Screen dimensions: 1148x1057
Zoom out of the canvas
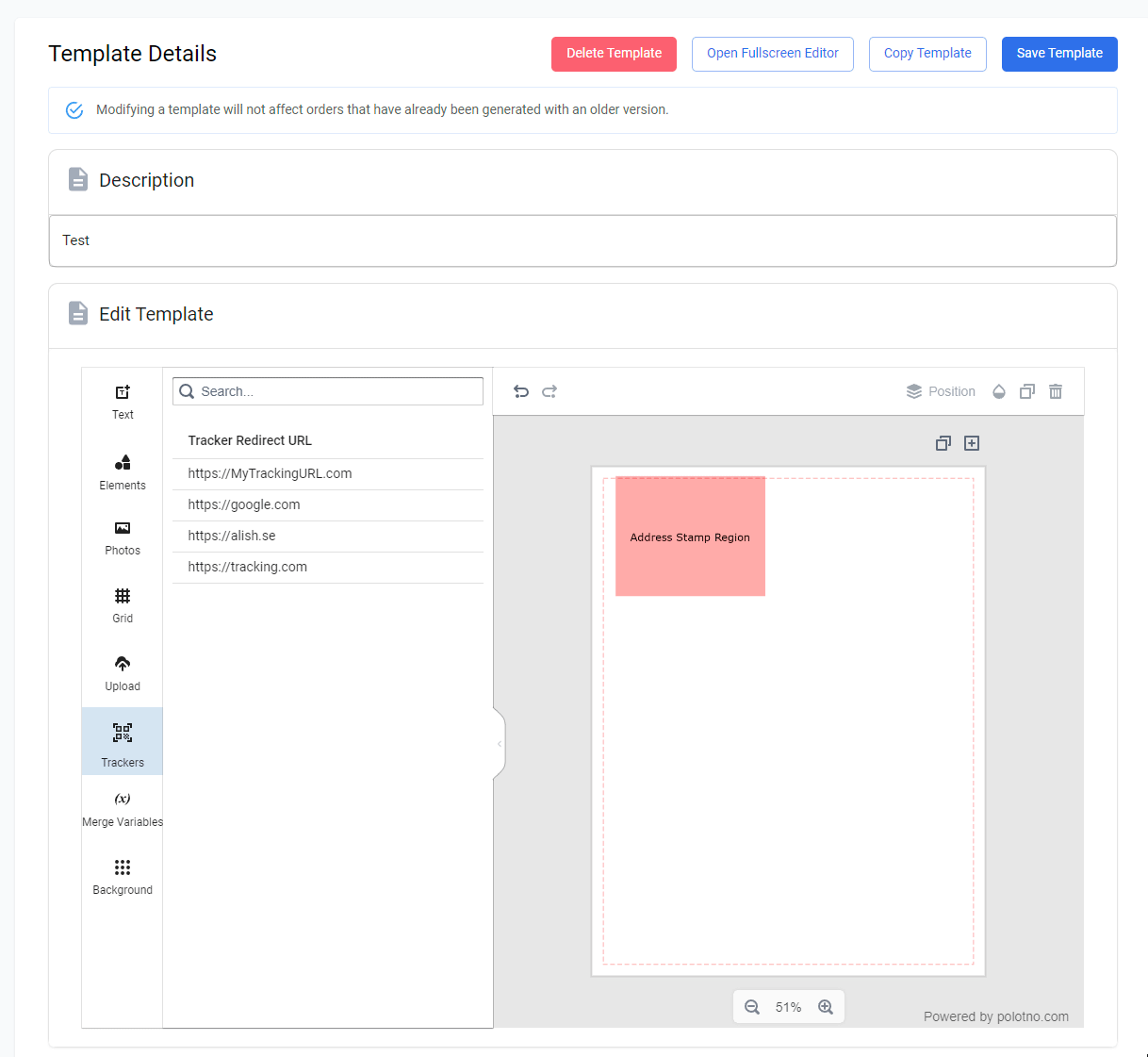(x=752, y=1007)
